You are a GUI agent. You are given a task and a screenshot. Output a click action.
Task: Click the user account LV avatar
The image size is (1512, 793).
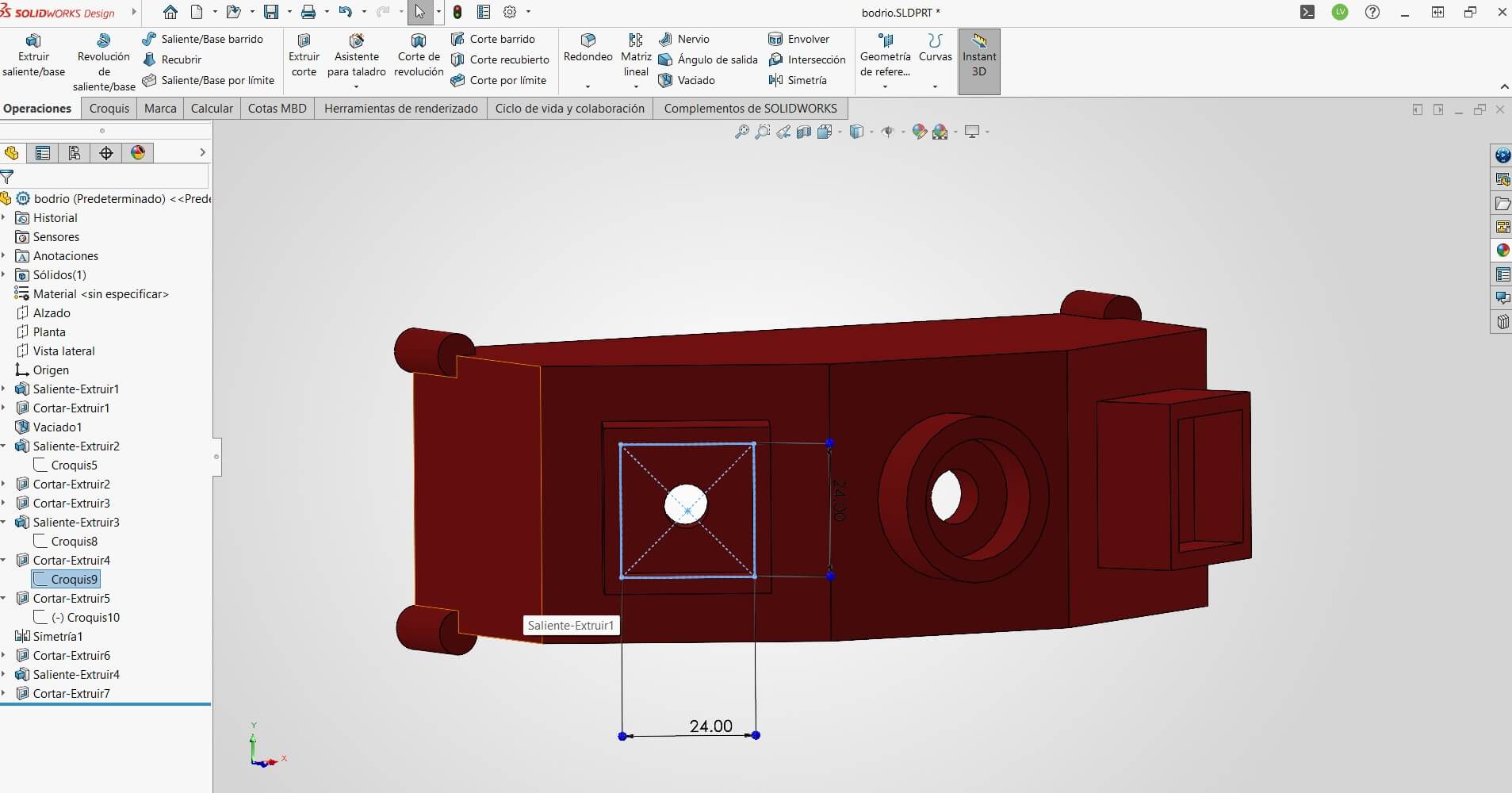coord(1340,12)
